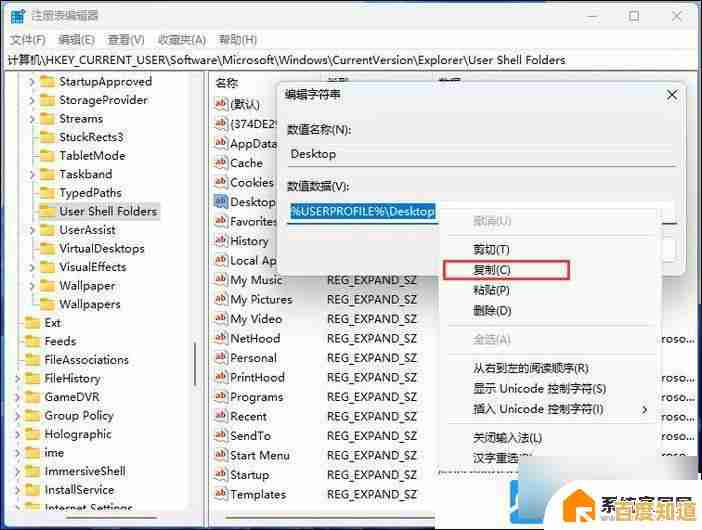702x530 pixels.
Task: Open the 查看(V) menu
Action: point(126,40)
